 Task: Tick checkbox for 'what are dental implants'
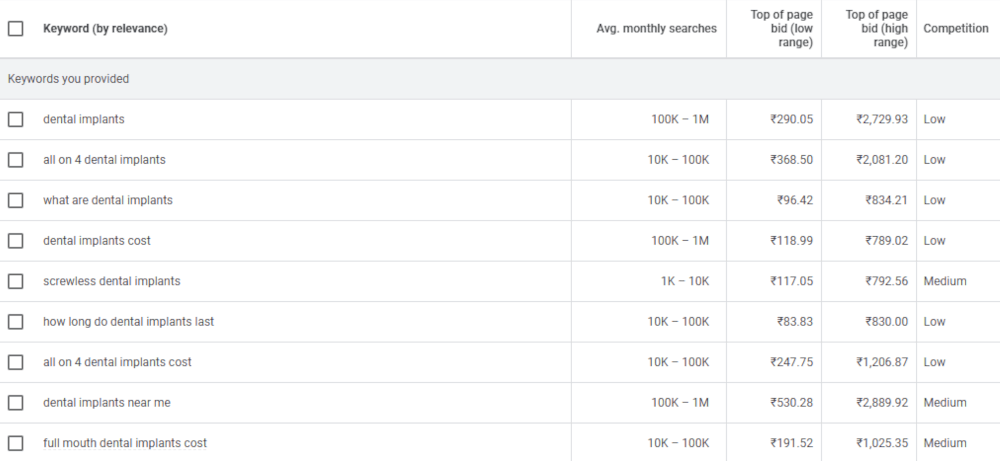pyautogui.click(x=16, y=200)
